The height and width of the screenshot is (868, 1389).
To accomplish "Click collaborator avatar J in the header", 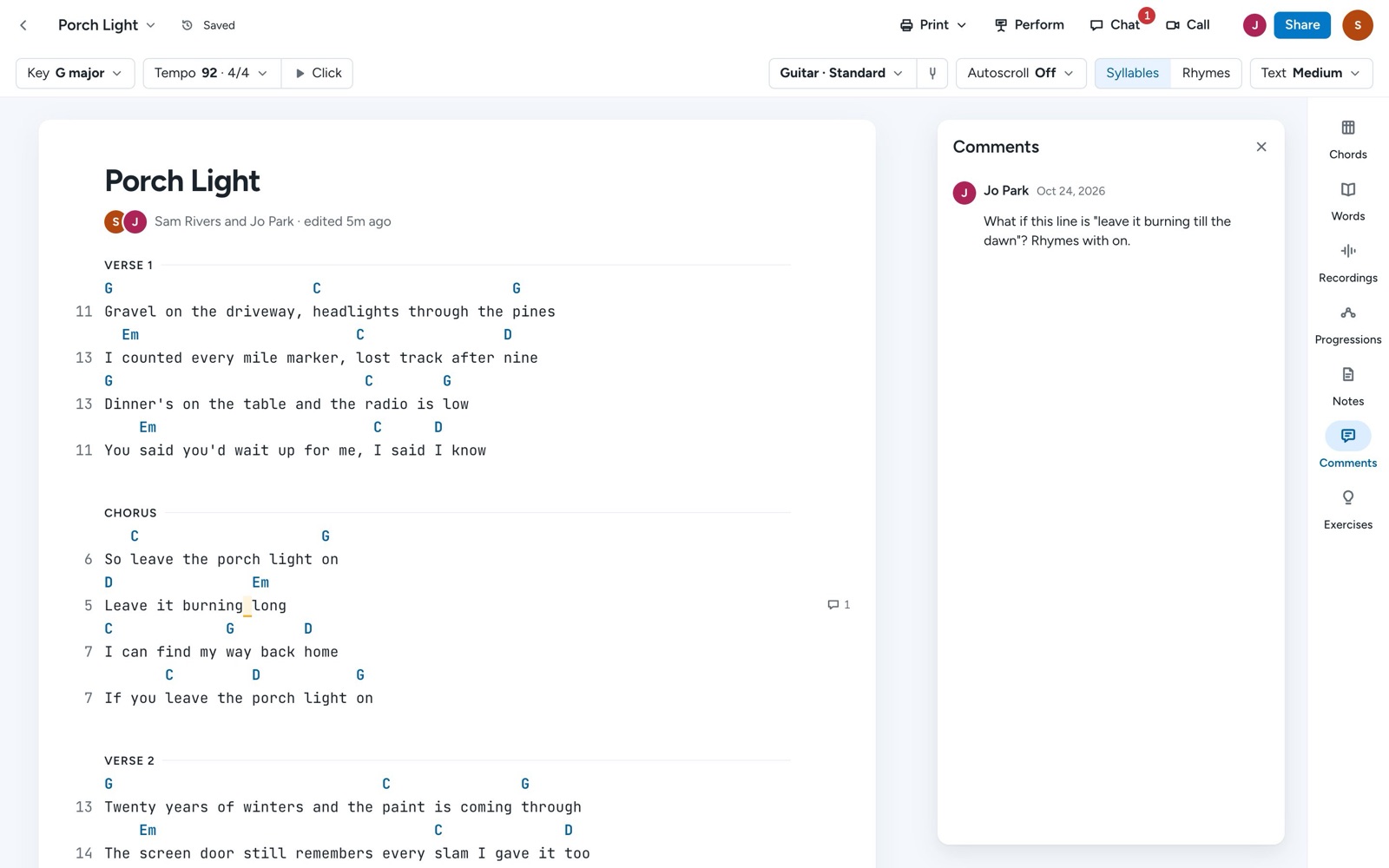I will click(x=1254, y=25).
